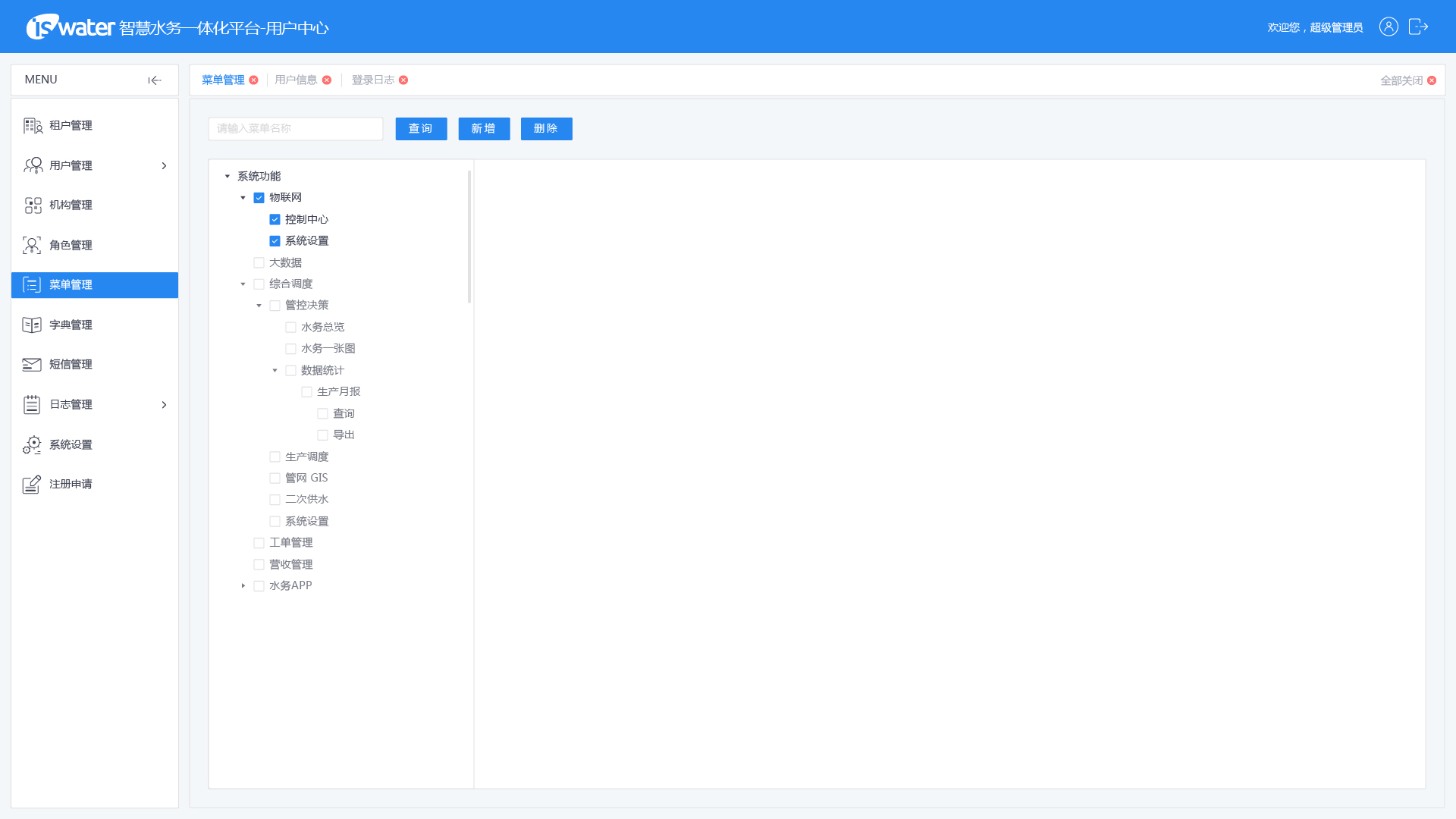Select the 菜单管理 sidebar icon
1456x819 pixels.
pos(32,285)
